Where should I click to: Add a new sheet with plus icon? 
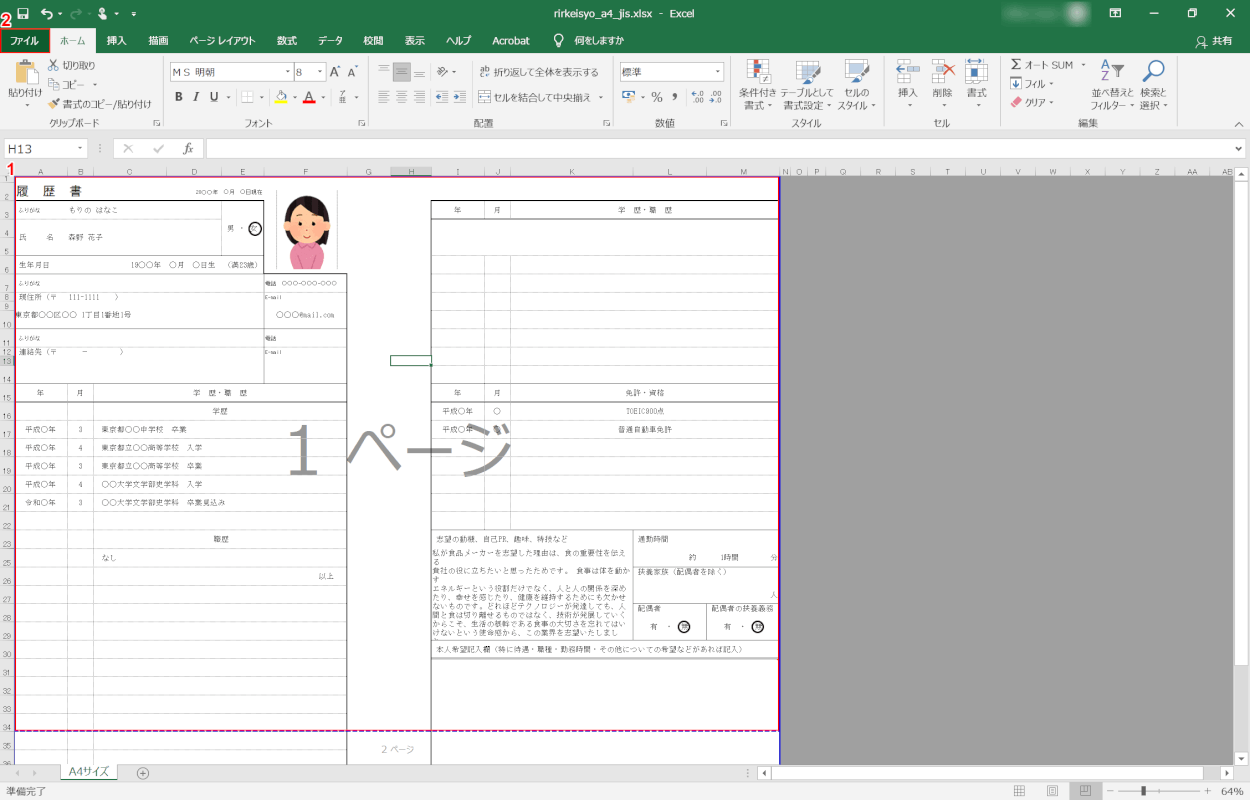tap(143, 773)
